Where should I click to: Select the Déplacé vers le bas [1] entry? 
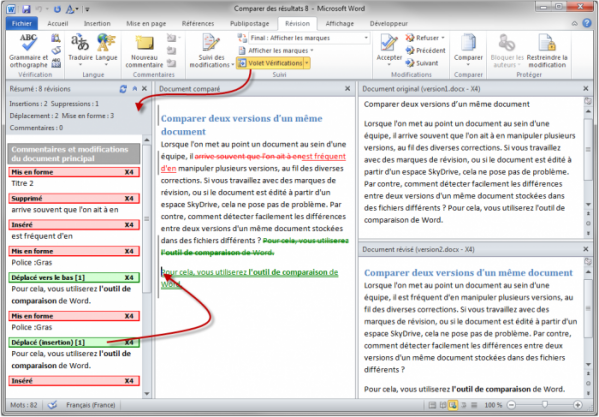pos(74,278)
